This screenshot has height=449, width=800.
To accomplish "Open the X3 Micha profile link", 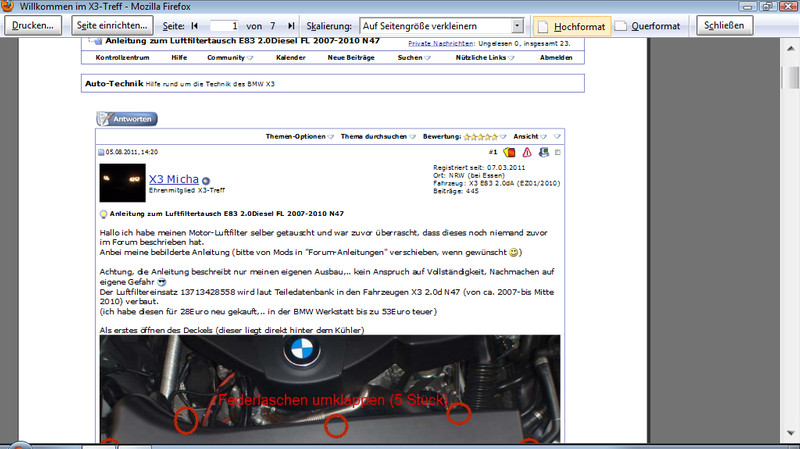I will (x=173, y=178).
